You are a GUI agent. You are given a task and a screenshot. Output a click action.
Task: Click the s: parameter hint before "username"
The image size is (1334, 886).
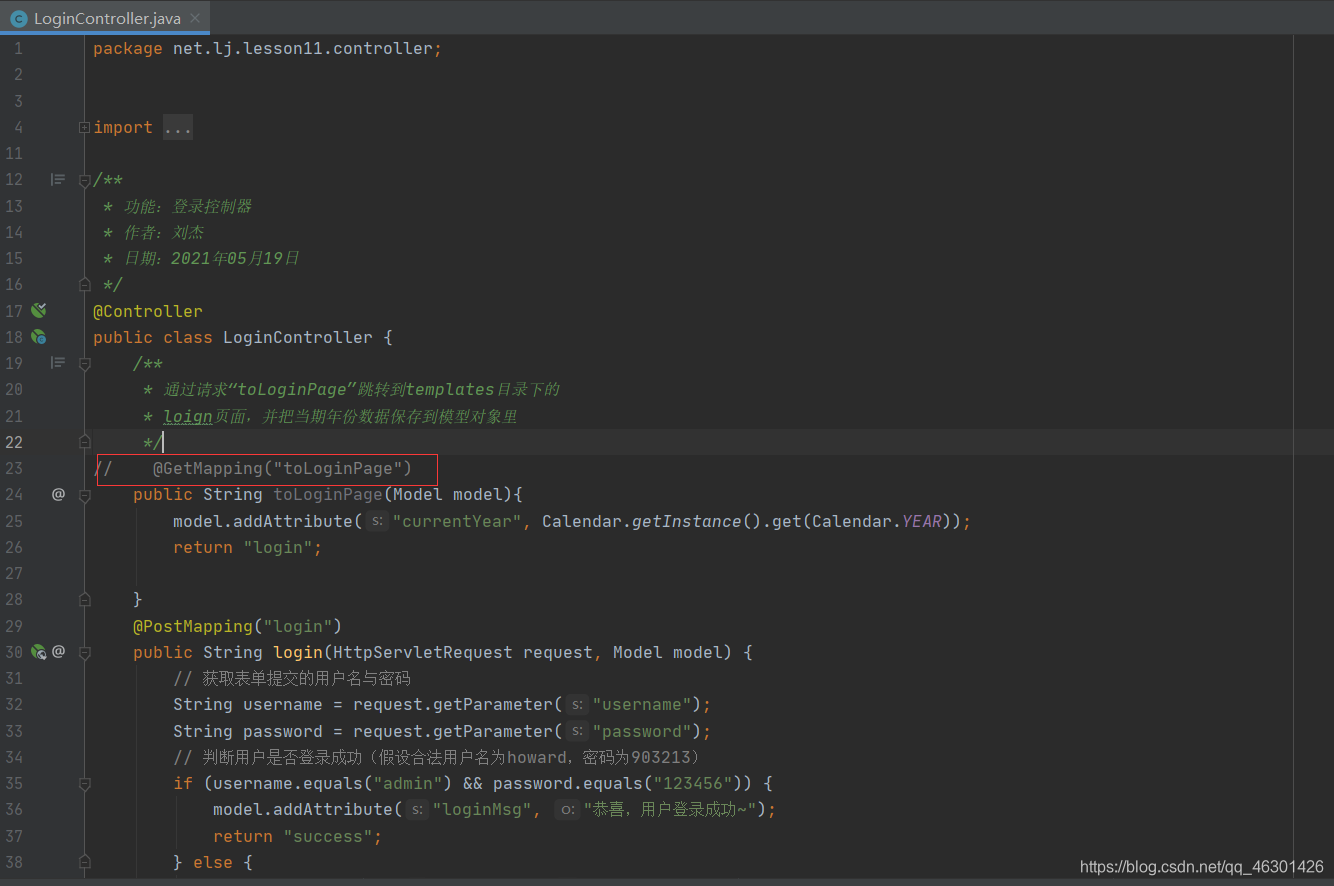point(576,705)
